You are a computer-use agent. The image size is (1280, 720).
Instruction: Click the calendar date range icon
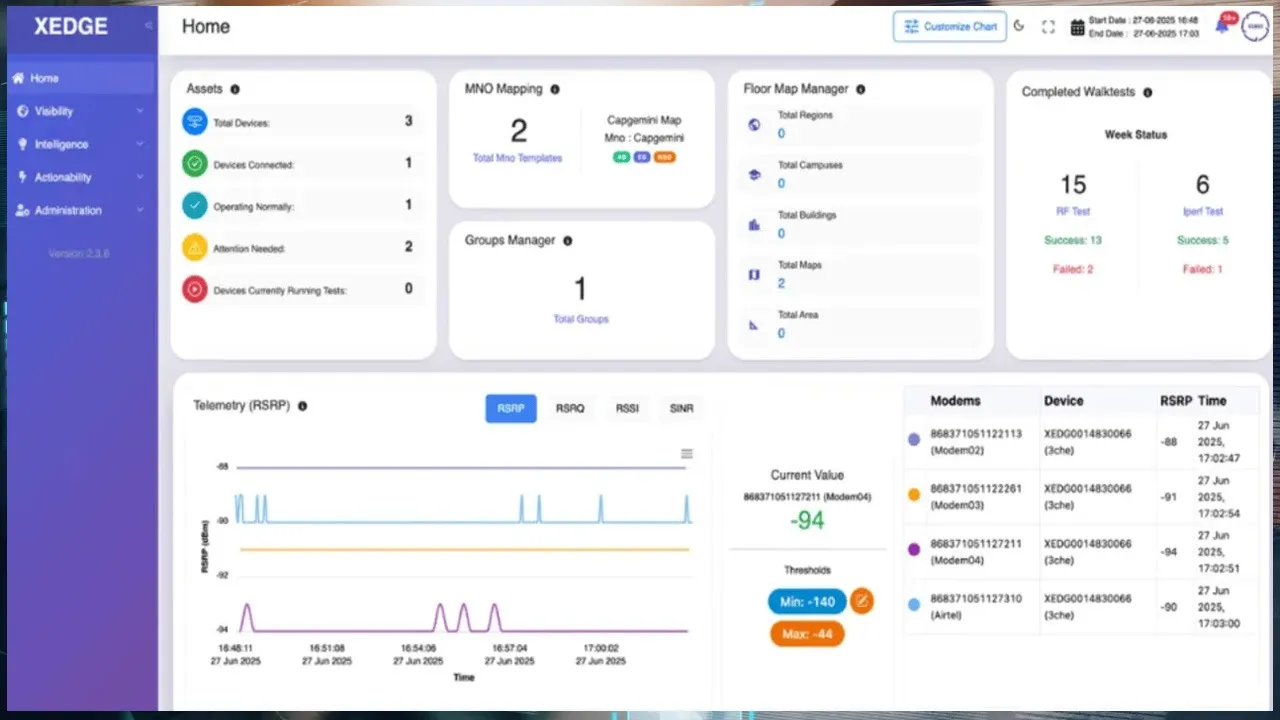click(1077, 28)
